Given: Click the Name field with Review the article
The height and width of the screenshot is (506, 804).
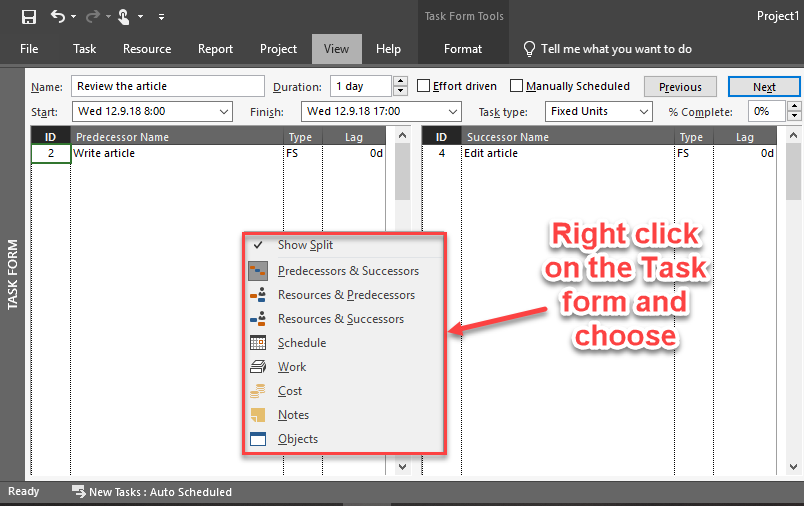Looking at the screenshot, I should (x=167, y=86).
